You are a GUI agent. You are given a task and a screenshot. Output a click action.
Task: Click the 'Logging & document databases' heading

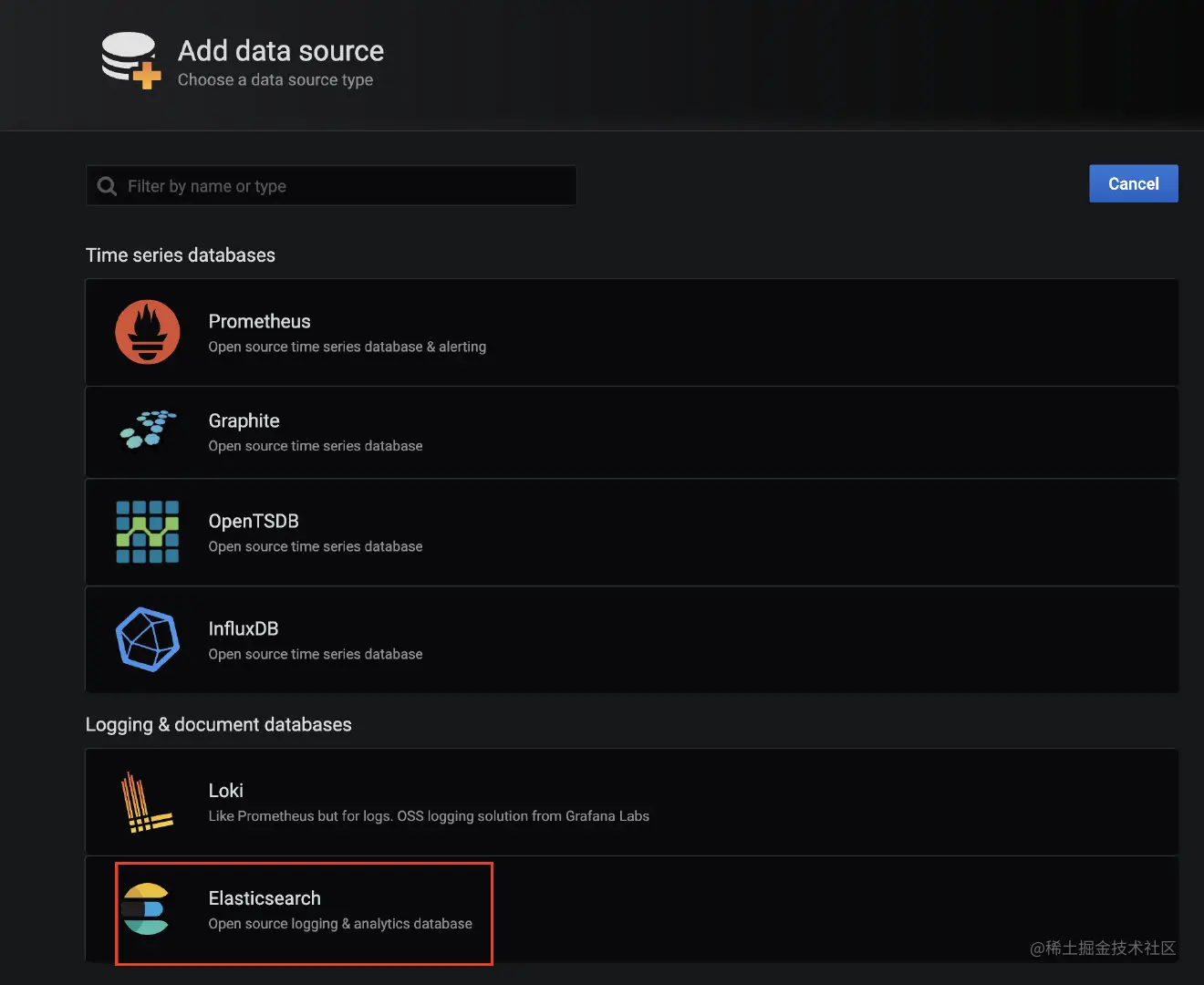click(x=218, y=725)
